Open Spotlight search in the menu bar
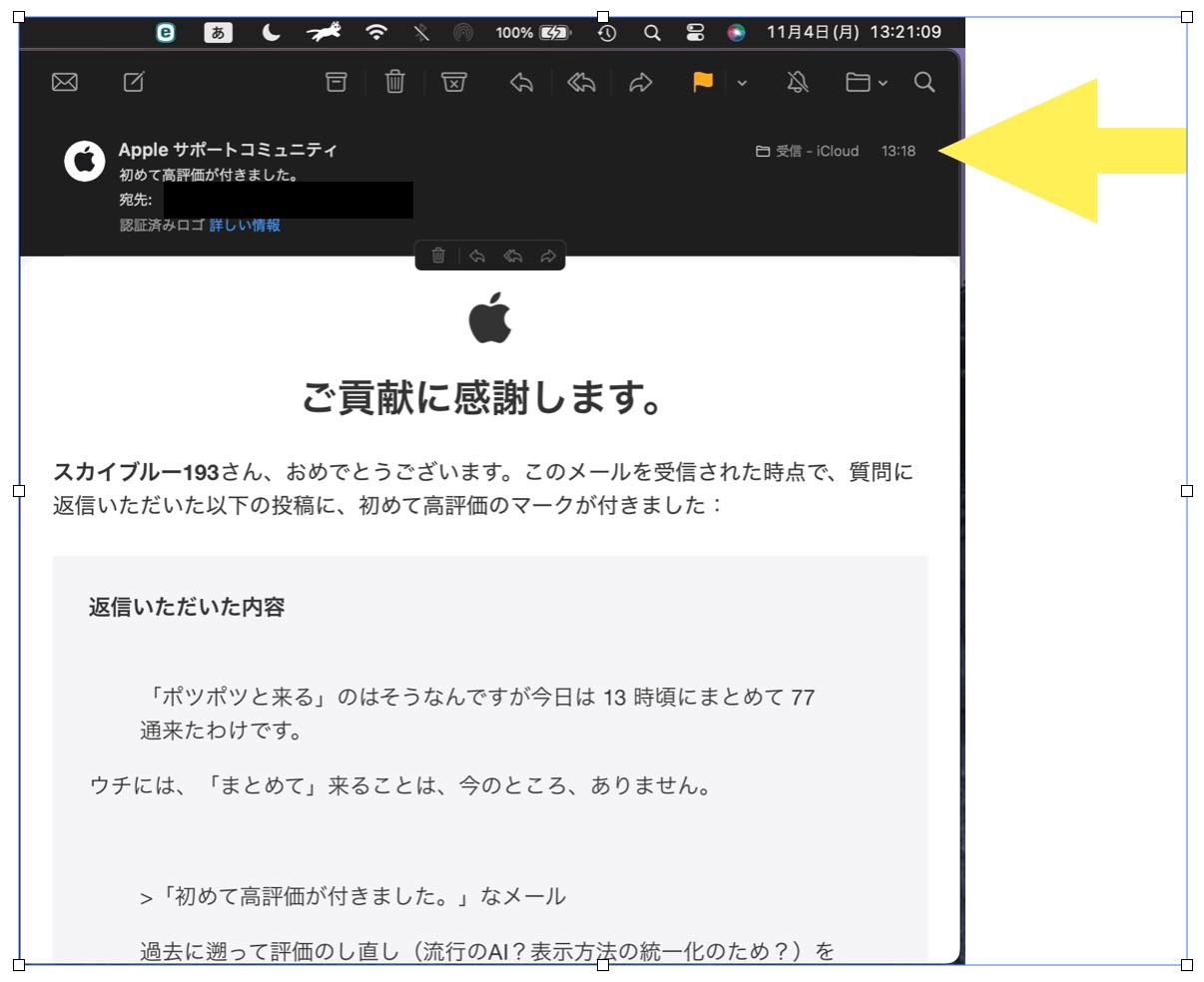Viewport: 1204px width, 982px height. click(x=652, y=33)
